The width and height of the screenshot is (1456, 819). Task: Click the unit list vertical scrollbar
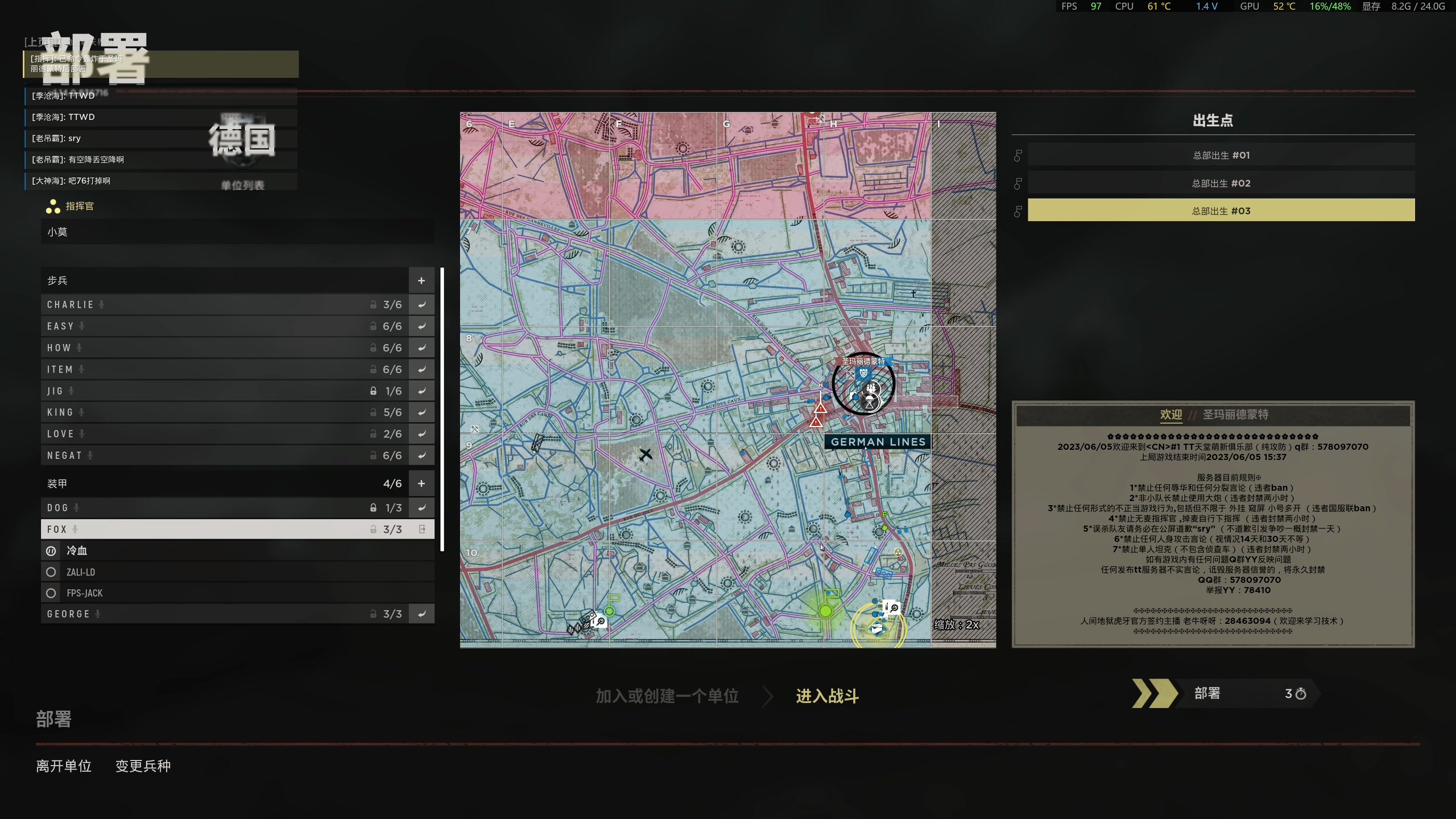(x=442, y=409)
